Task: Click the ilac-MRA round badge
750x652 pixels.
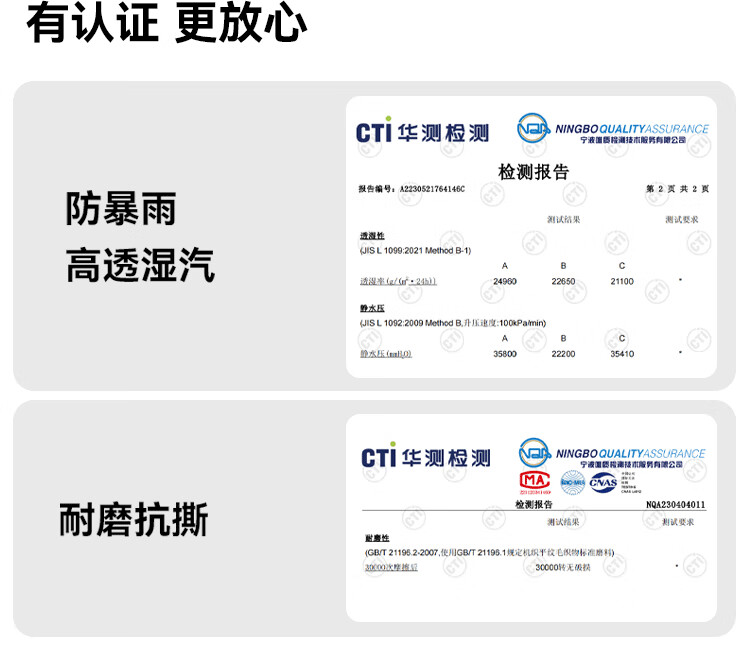Action: pos(572,482)
